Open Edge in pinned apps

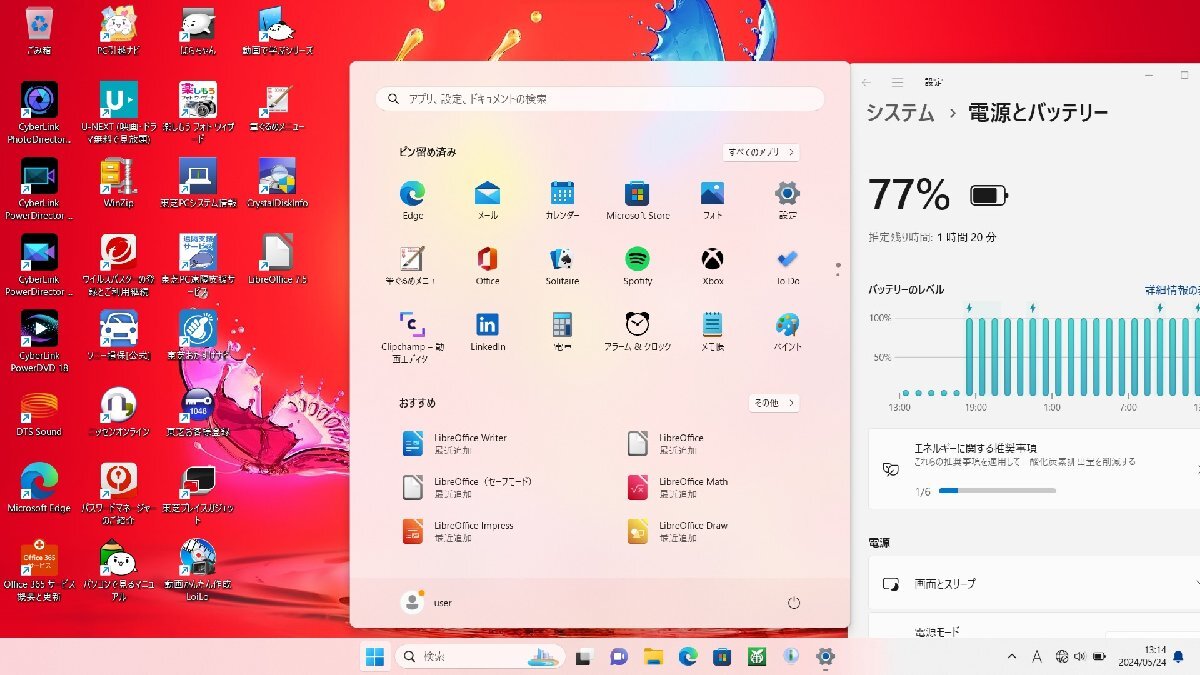412,200
